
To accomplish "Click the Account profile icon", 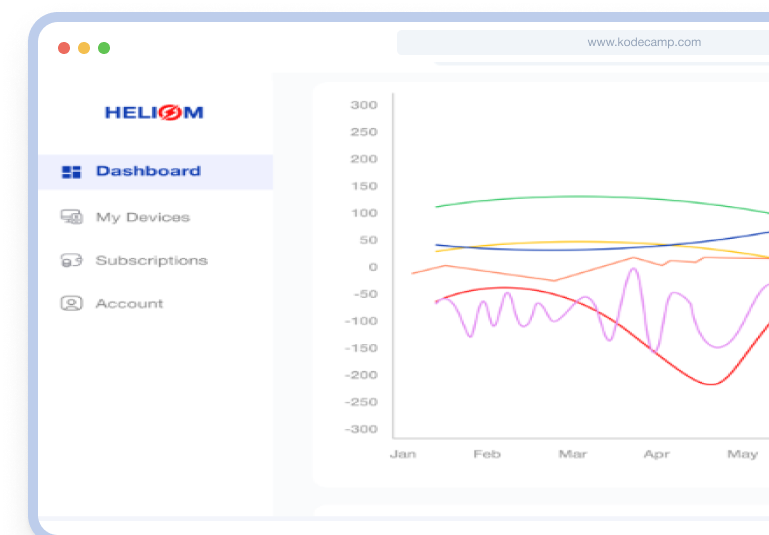I will (71, 304).
